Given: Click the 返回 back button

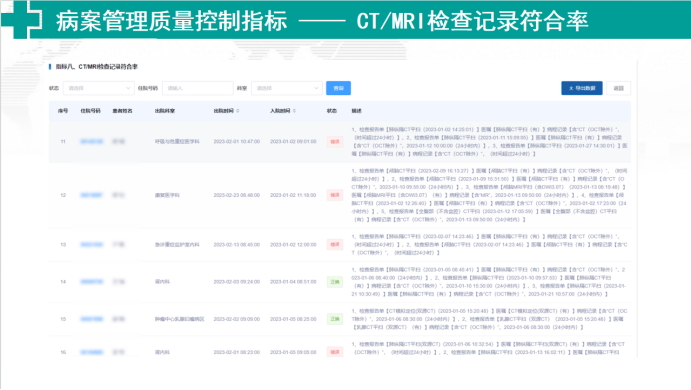Looking at the screenshot, I should pos(618,88).
